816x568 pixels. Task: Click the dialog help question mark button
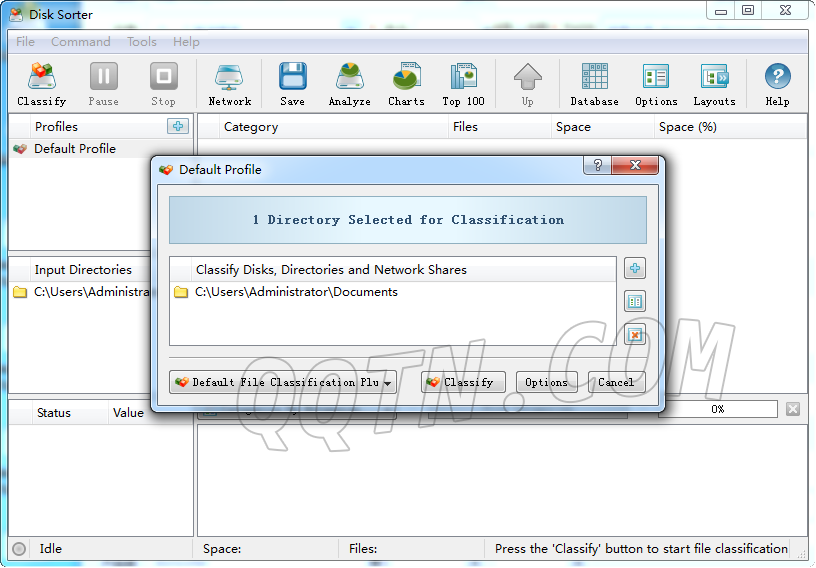point(597,166)
